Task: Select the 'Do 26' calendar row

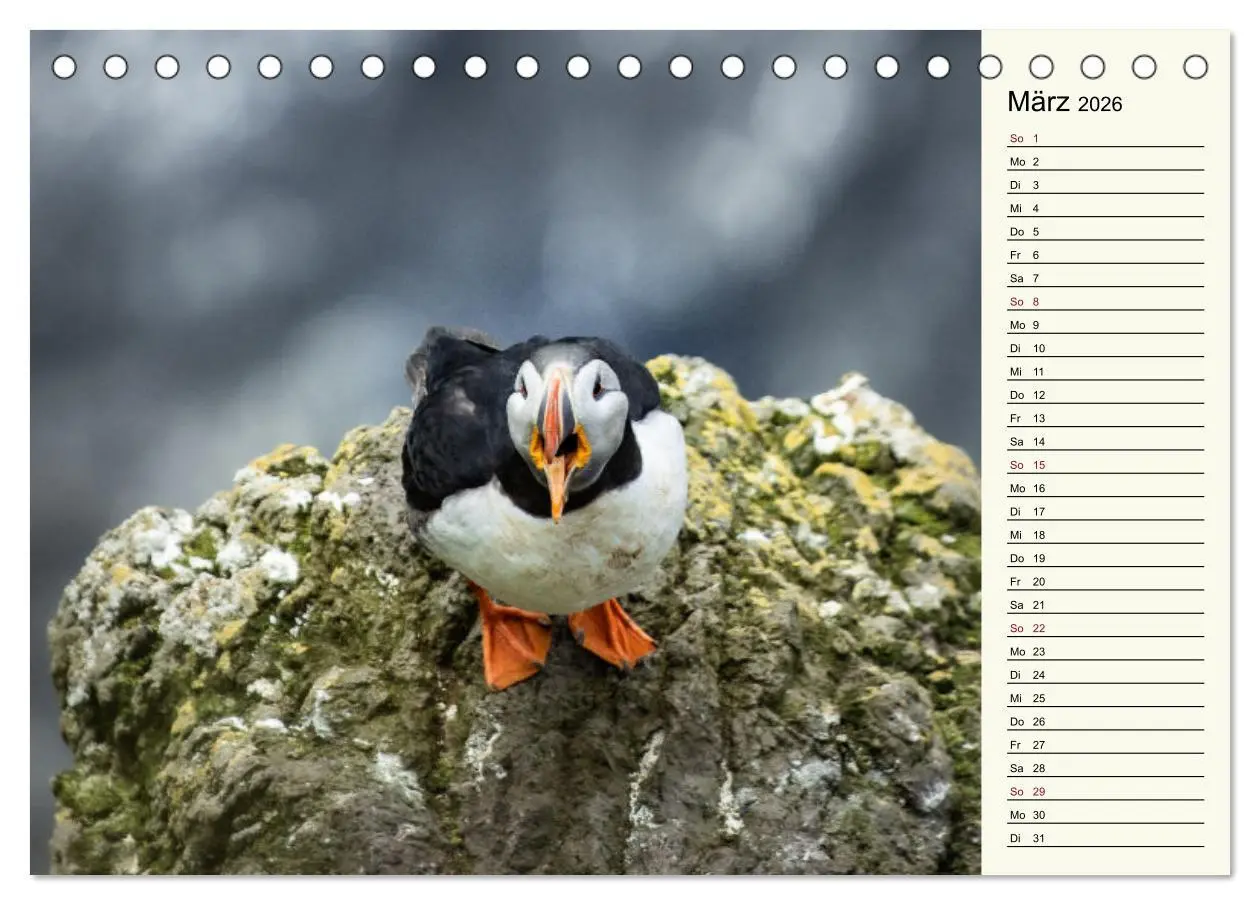Action: 1105,721
